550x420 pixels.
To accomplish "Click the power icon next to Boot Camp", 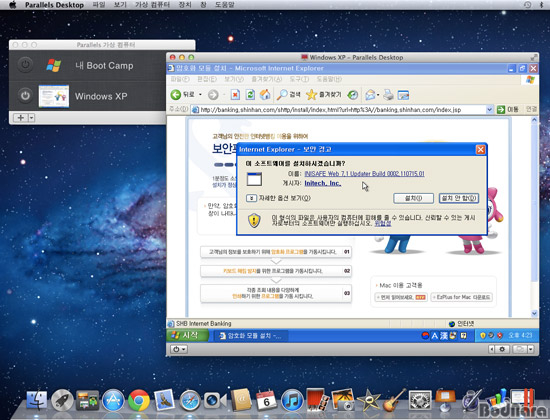I will coord(25,65).
